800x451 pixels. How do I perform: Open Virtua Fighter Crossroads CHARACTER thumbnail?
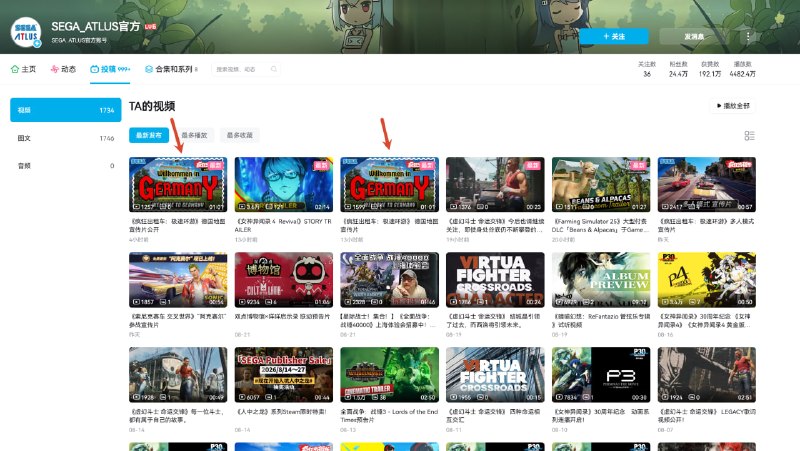[495, 279]
